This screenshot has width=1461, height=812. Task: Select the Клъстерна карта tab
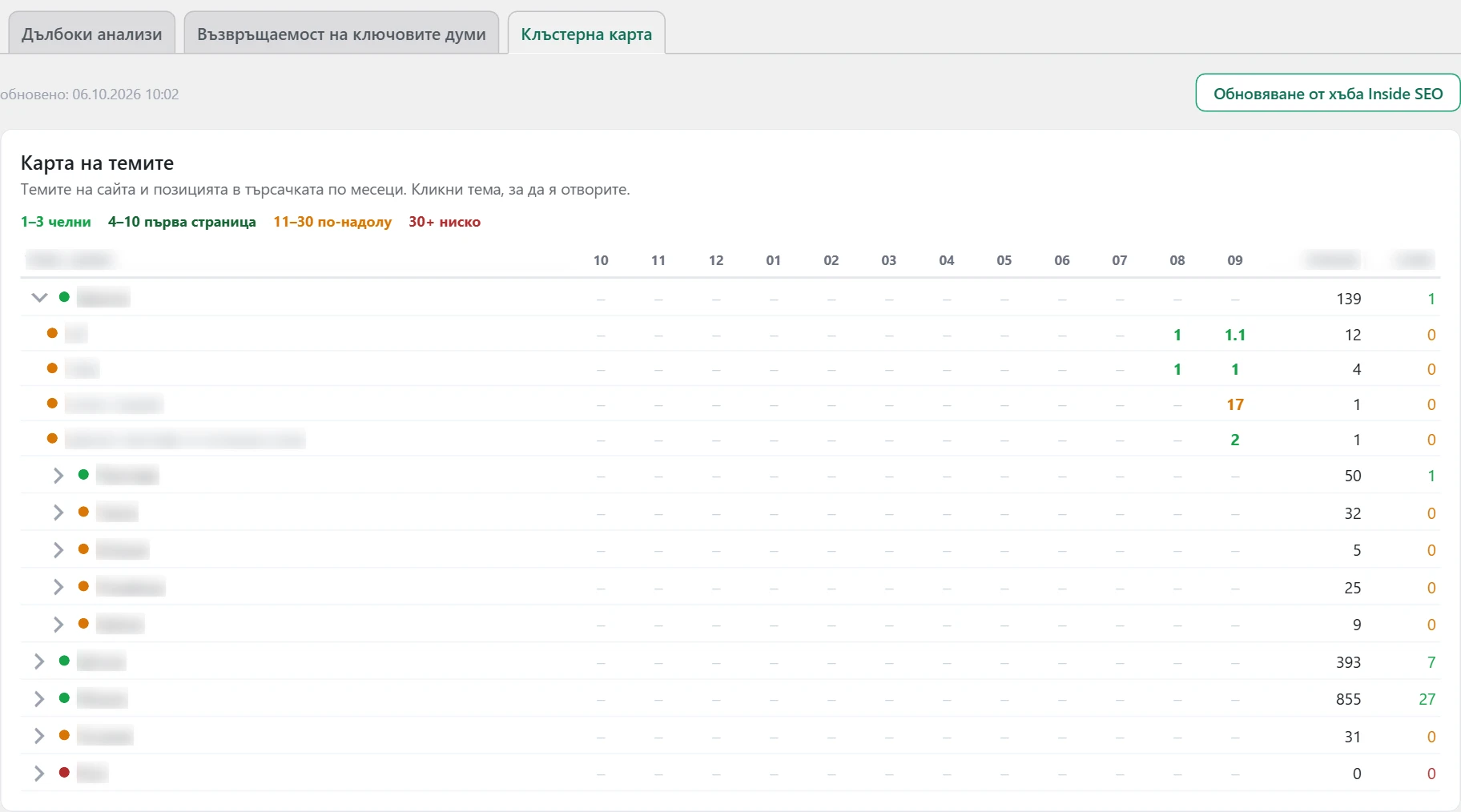586,34
